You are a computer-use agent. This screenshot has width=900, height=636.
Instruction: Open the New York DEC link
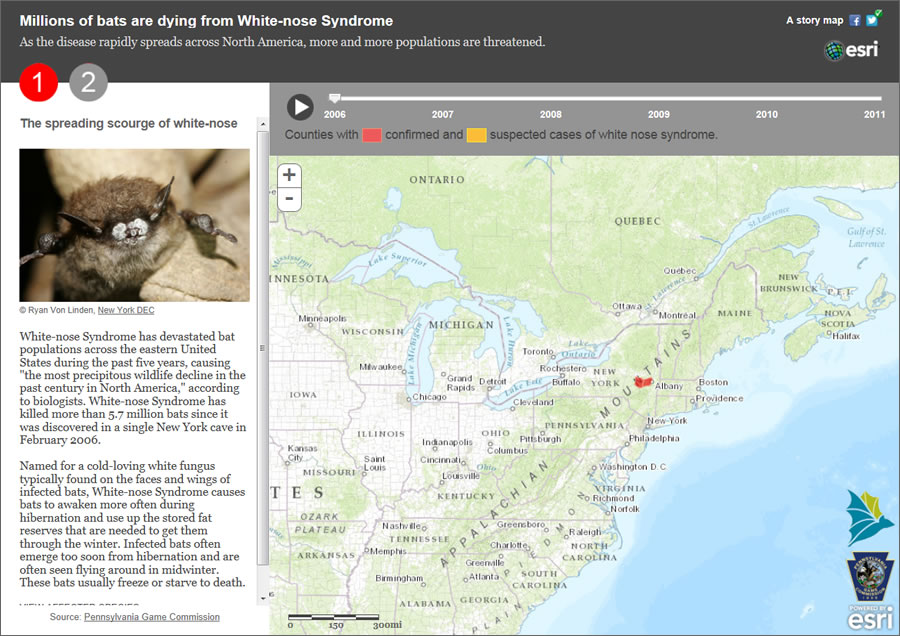(x=125, y=310)
